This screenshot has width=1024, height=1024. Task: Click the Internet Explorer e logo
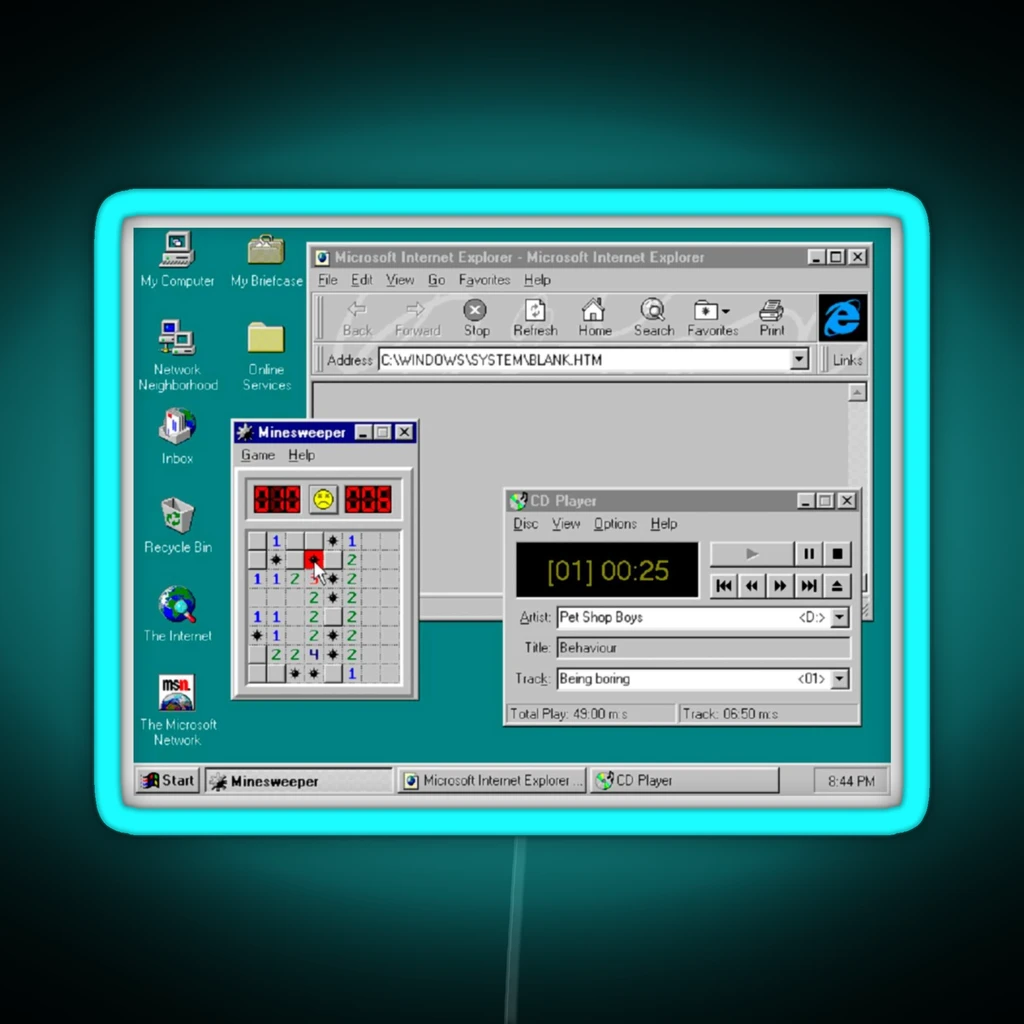pyautogui.click(x=842, y=317)
